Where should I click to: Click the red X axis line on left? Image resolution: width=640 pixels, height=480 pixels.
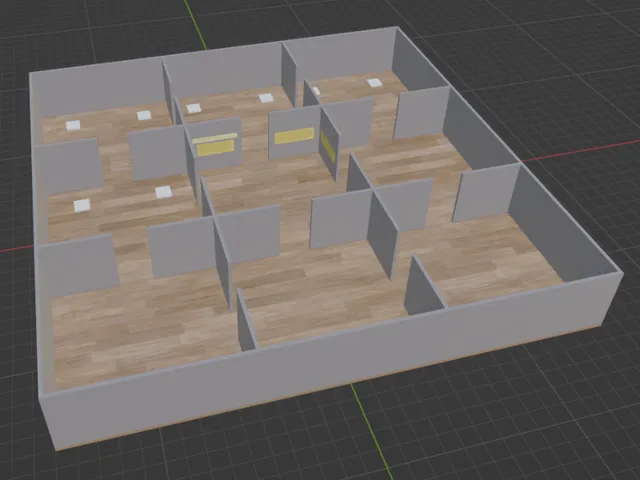[x=15, y=250]
